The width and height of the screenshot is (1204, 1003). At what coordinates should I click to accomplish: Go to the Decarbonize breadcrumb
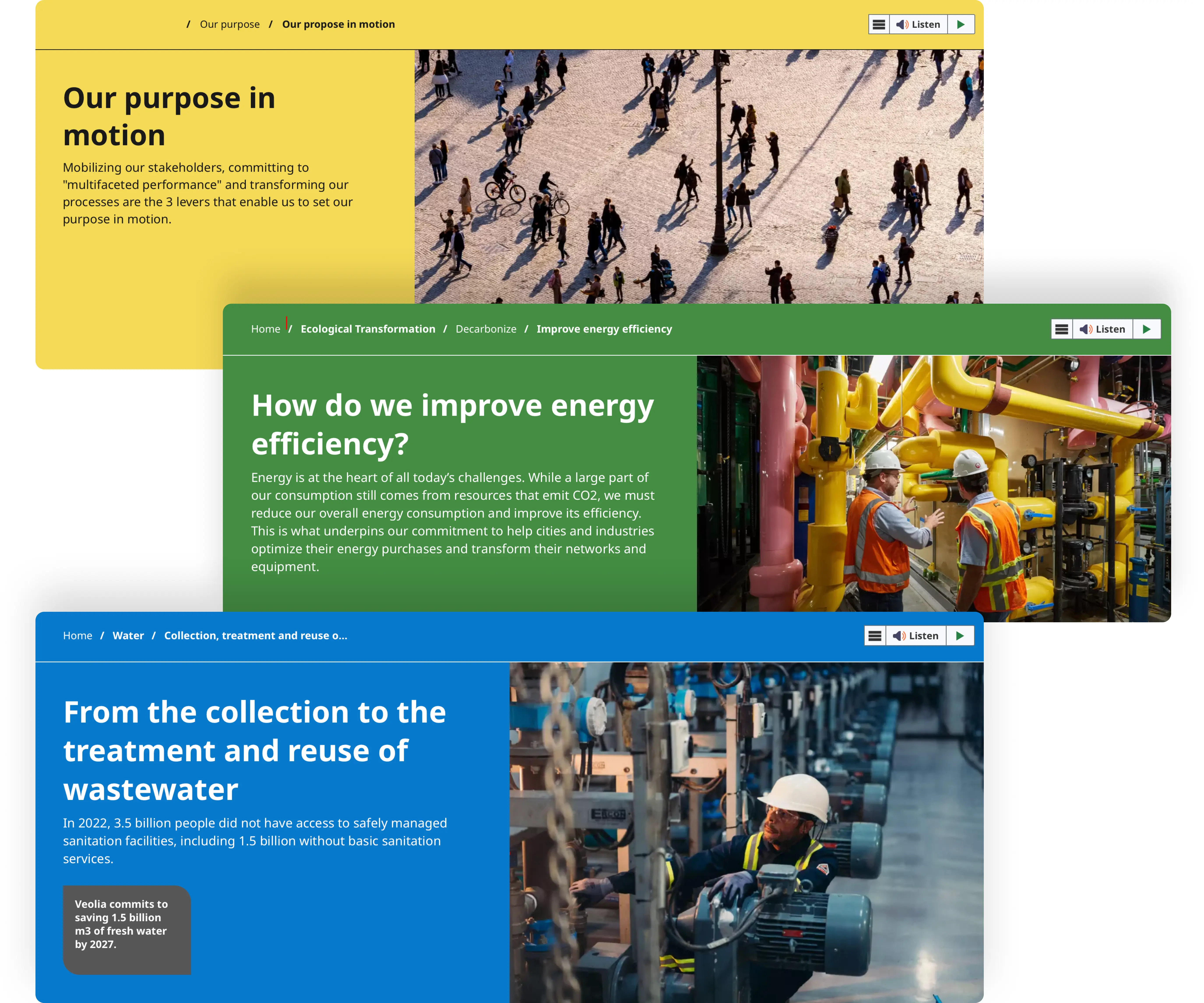[x=486, y=329]
